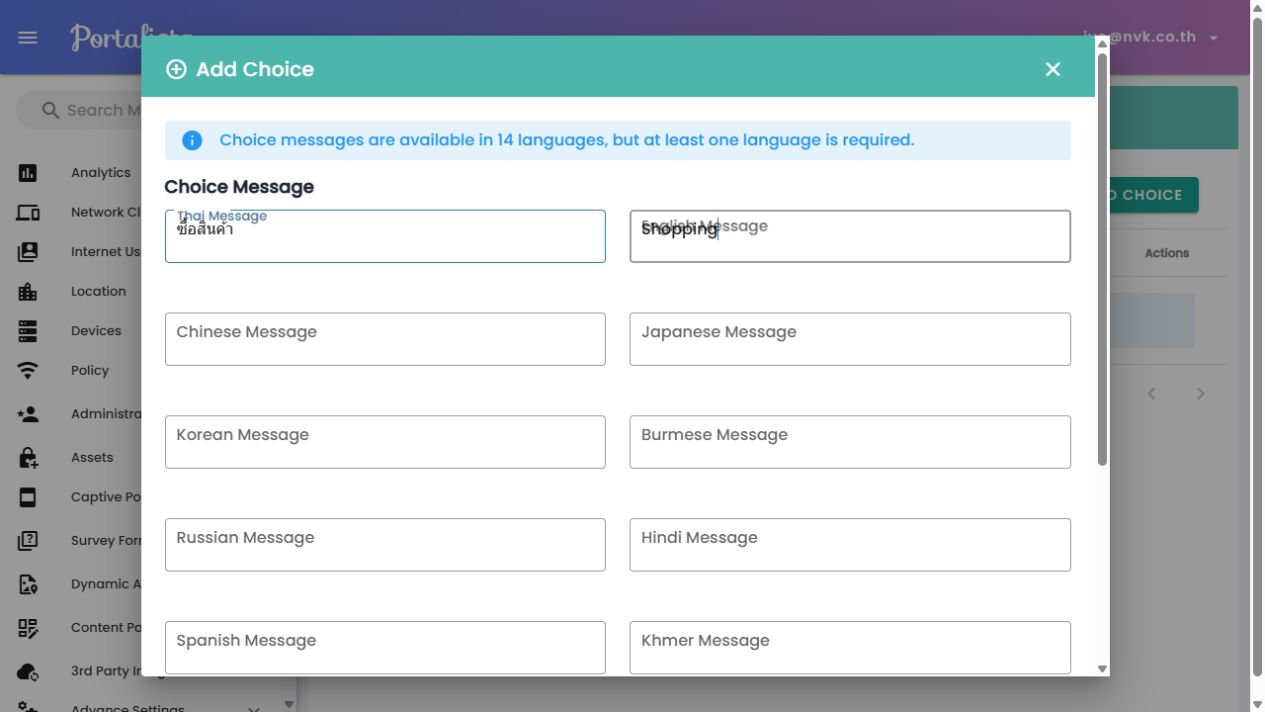Click the info icon in notice banner
This screenshot has width=1265, height=712.
point(192,140)
